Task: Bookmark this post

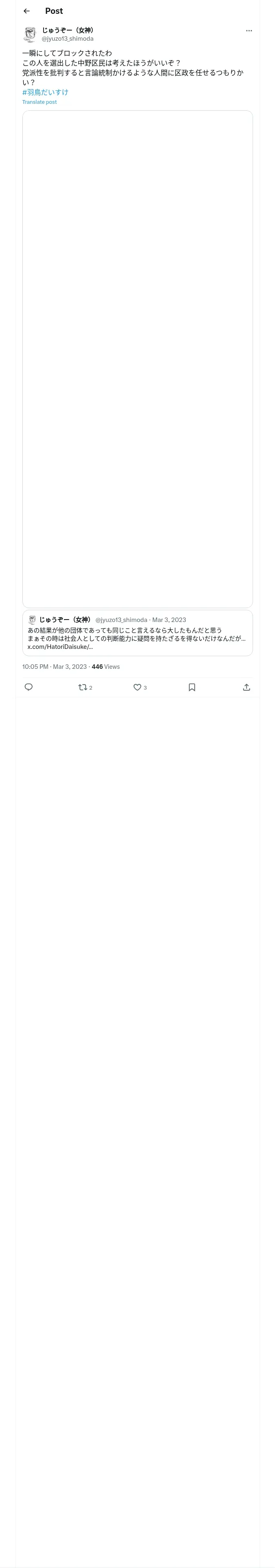Action: click(x=191, y=687)
